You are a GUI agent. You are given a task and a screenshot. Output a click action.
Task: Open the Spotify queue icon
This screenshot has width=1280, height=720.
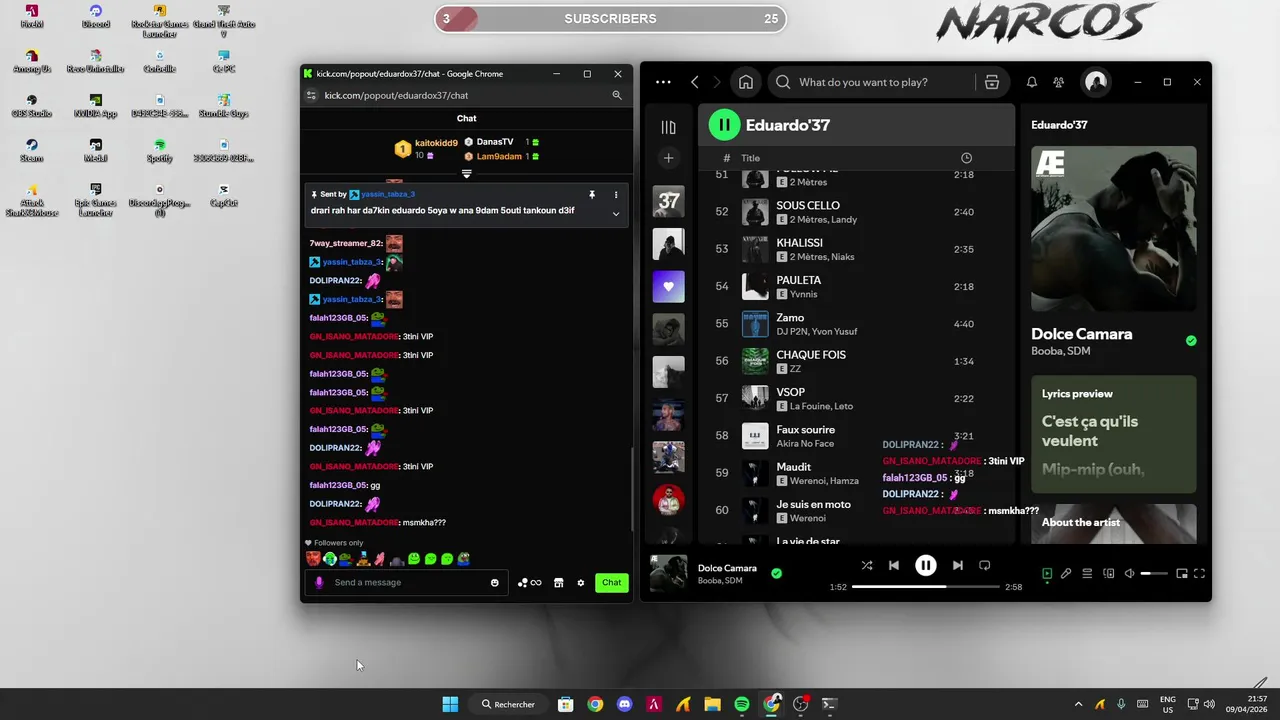click(x=1087, y=574)
